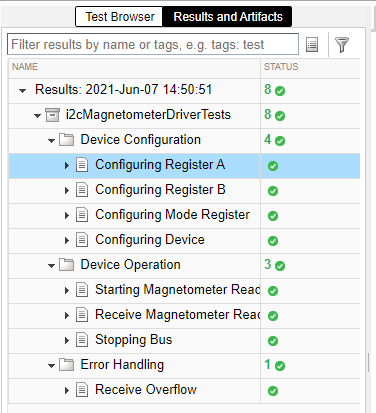The width and height of the screenshot is (376, 413).
Task: Expand the Receive Overflow result
Action: (67, 390)
